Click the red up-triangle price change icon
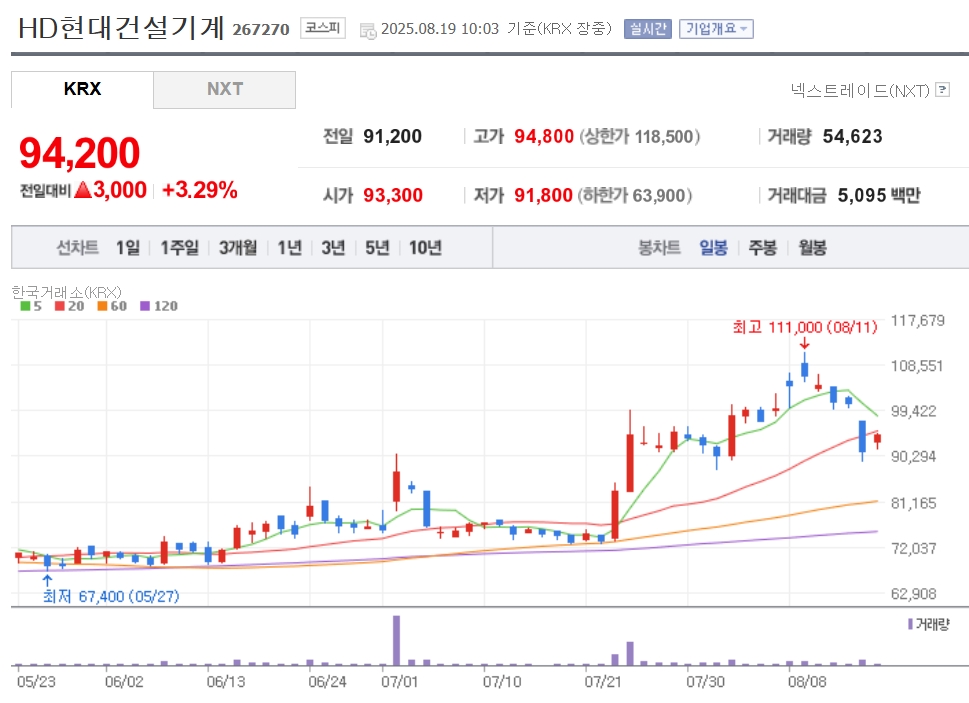This screenshot has height=703, width=969. (x=83, y=190)
